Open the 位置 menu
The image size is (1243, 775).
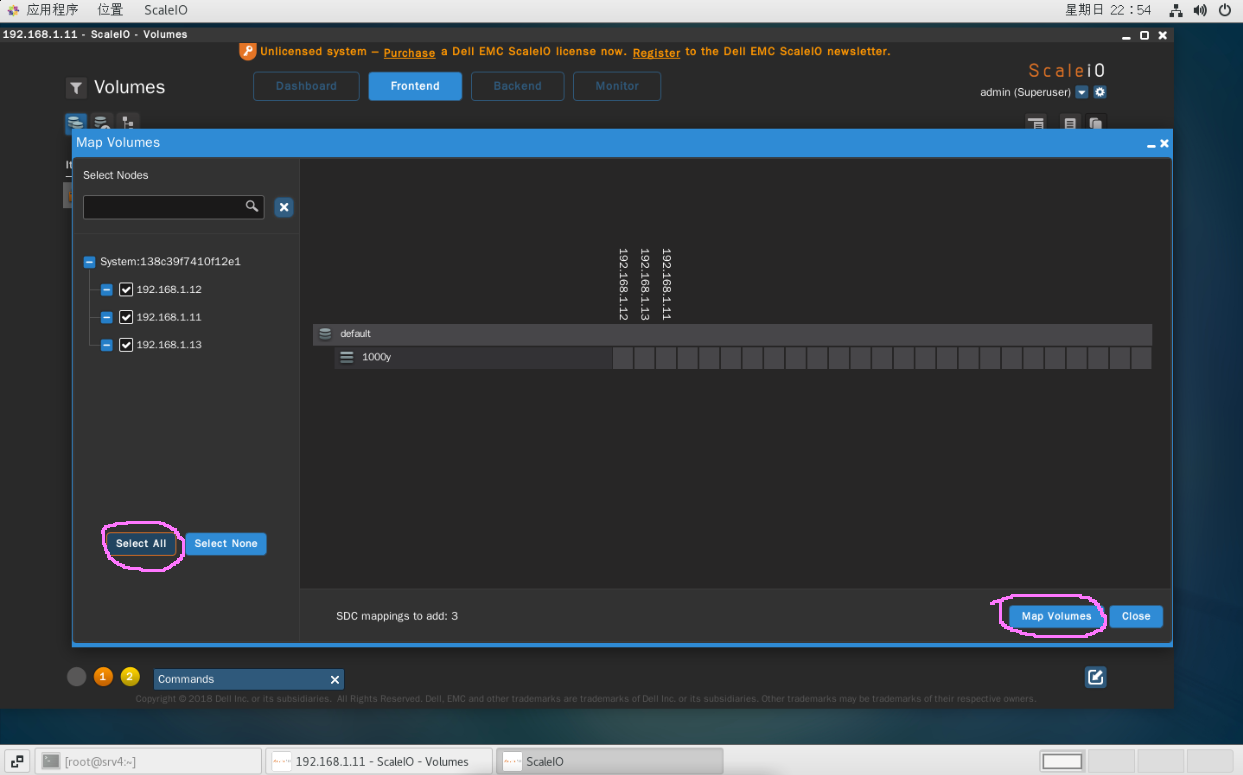[x=110, y=10]
